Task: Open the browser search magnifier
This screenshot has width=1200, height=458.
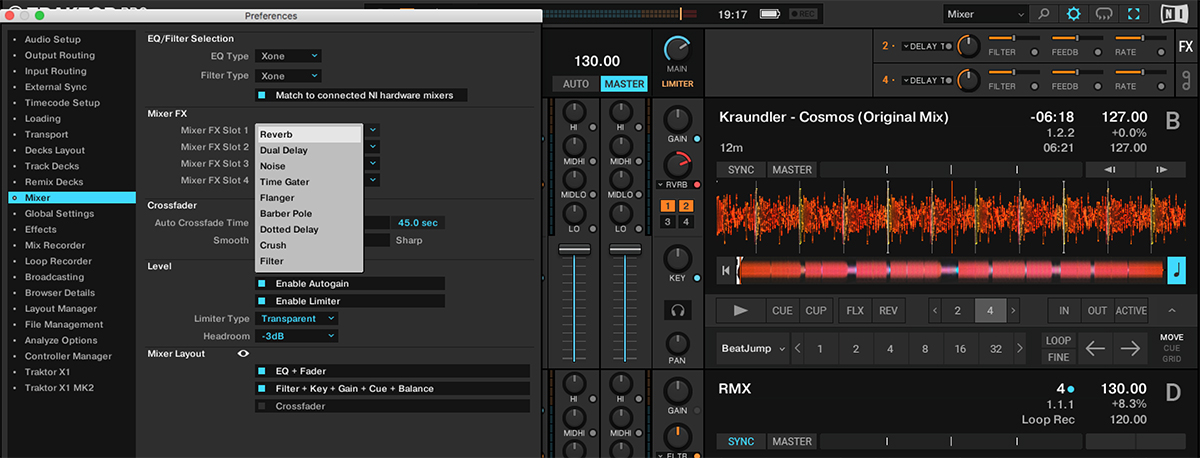Action: click(1043, 14)
